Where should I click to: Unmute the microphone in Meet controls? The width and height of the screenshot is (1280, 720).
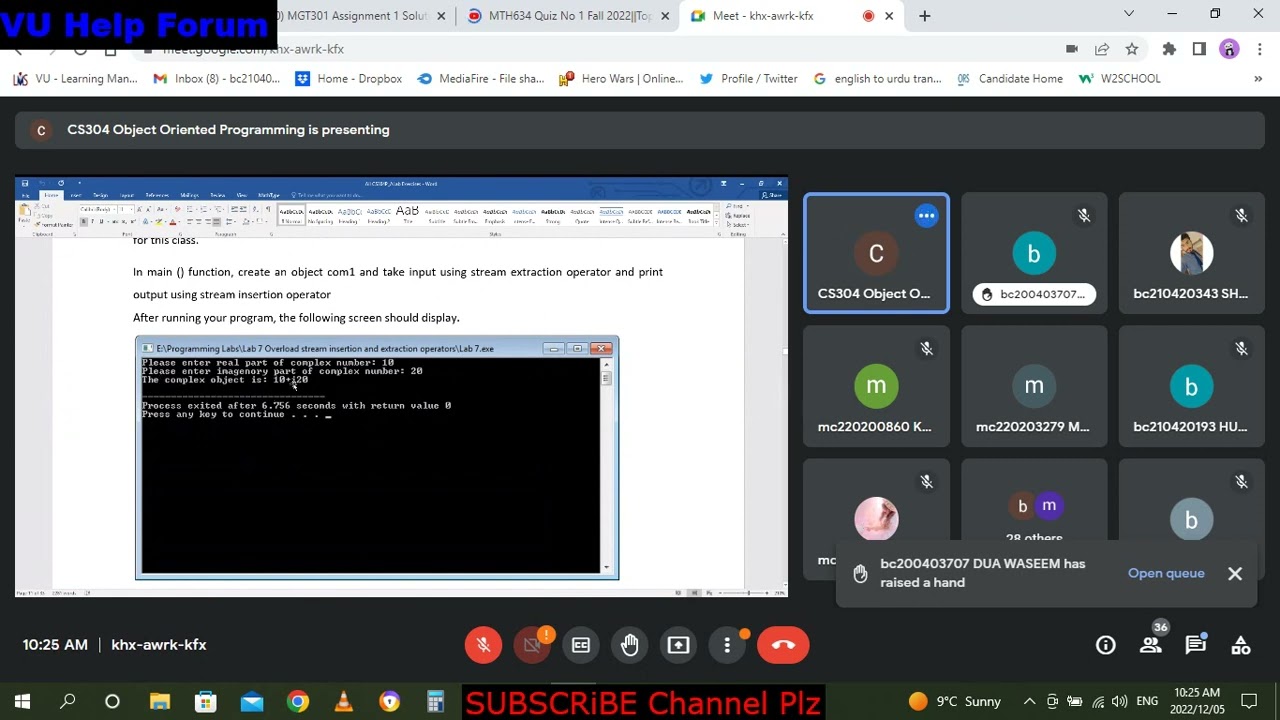pos(483,645)
